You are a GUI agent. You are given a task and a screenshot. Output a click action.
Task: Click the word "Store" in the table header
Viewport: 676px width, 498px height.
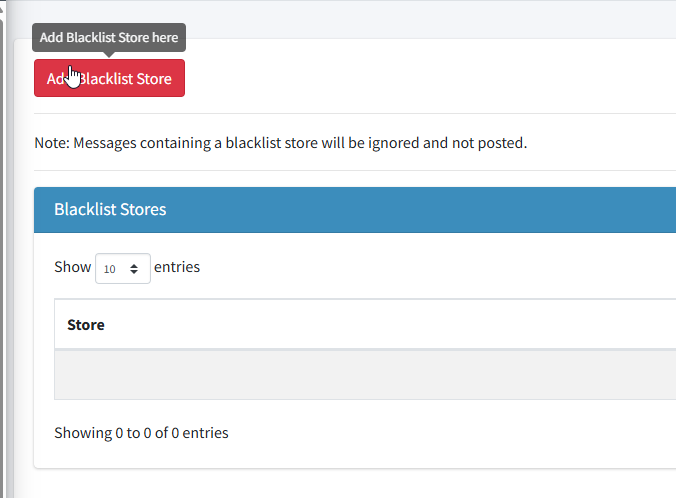(x=86, y=324)
